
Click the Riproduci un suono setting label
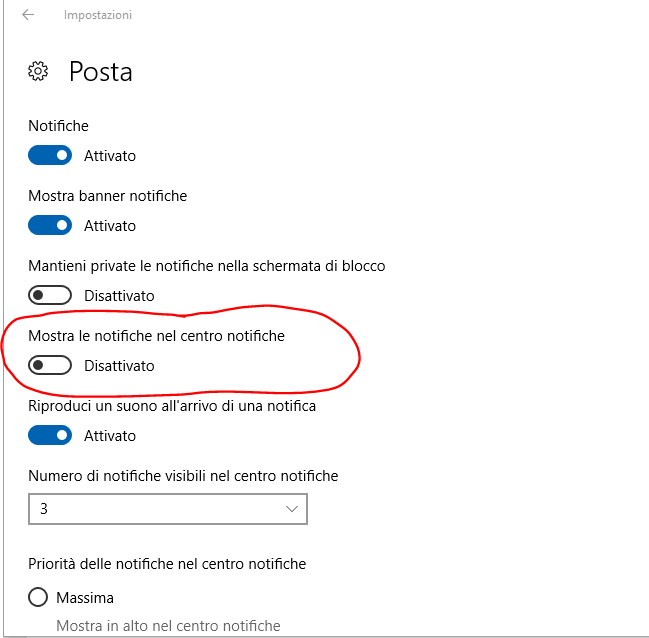coord(172,406)
